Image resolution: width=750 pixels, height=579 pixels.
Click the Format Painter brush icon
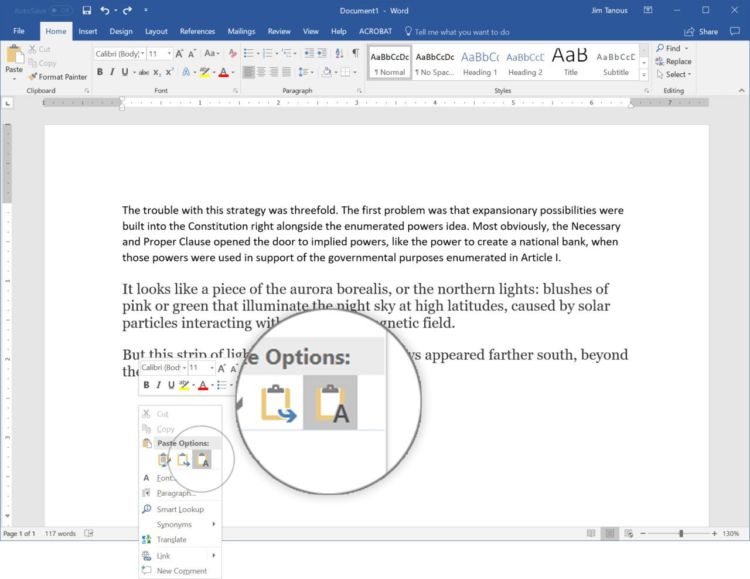click(x=33, y=77)
